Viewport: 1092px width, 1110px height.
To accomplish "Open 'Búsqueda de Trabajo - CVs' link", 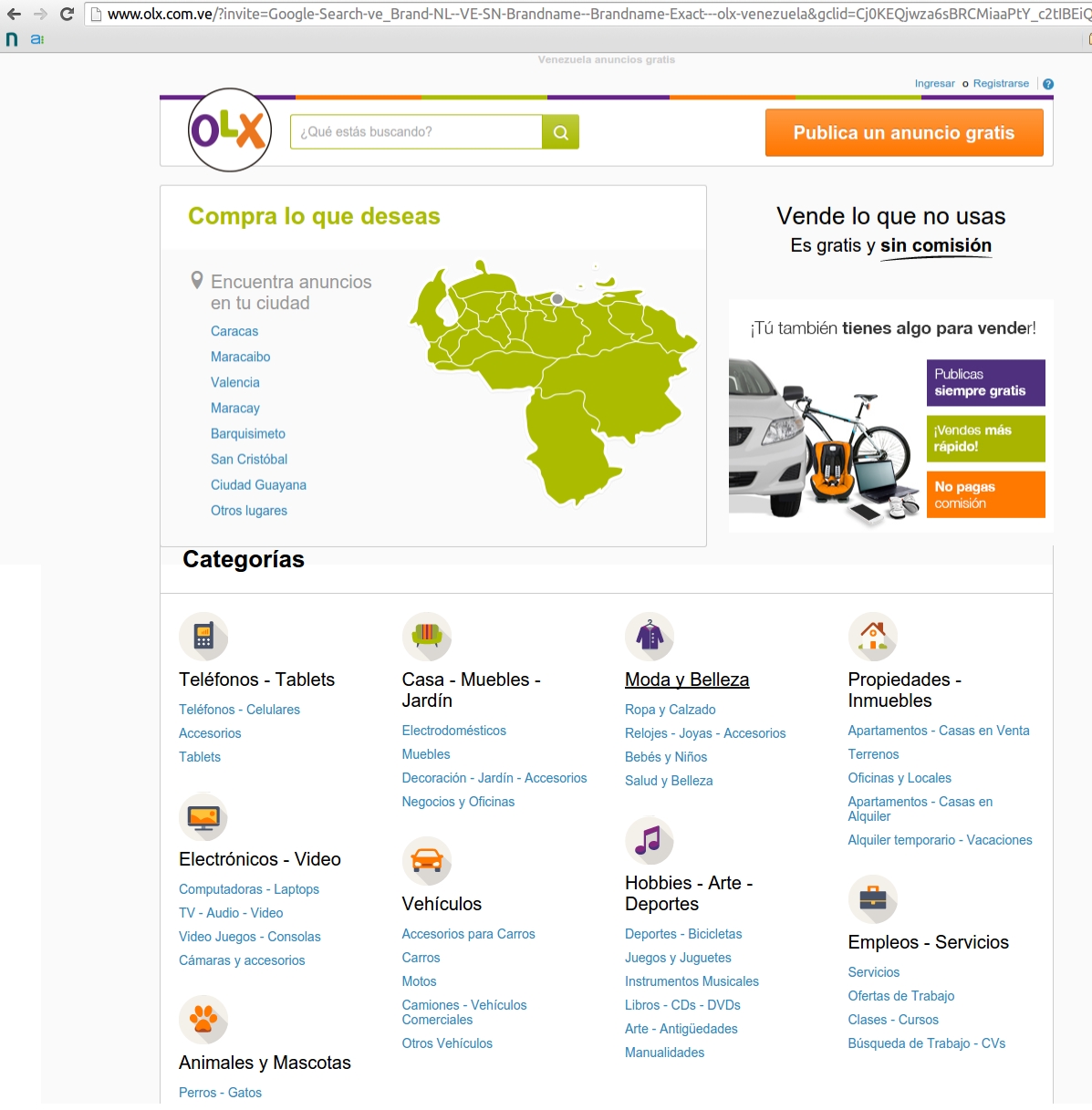I will [x=927, y=1043].
